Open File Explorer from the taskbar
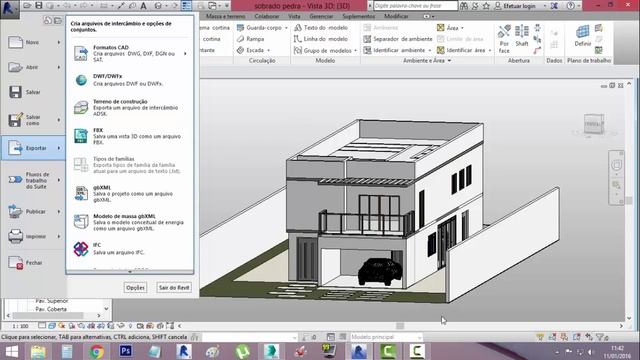The height and width of the screenshot is (360, 640). click(39, 351)
